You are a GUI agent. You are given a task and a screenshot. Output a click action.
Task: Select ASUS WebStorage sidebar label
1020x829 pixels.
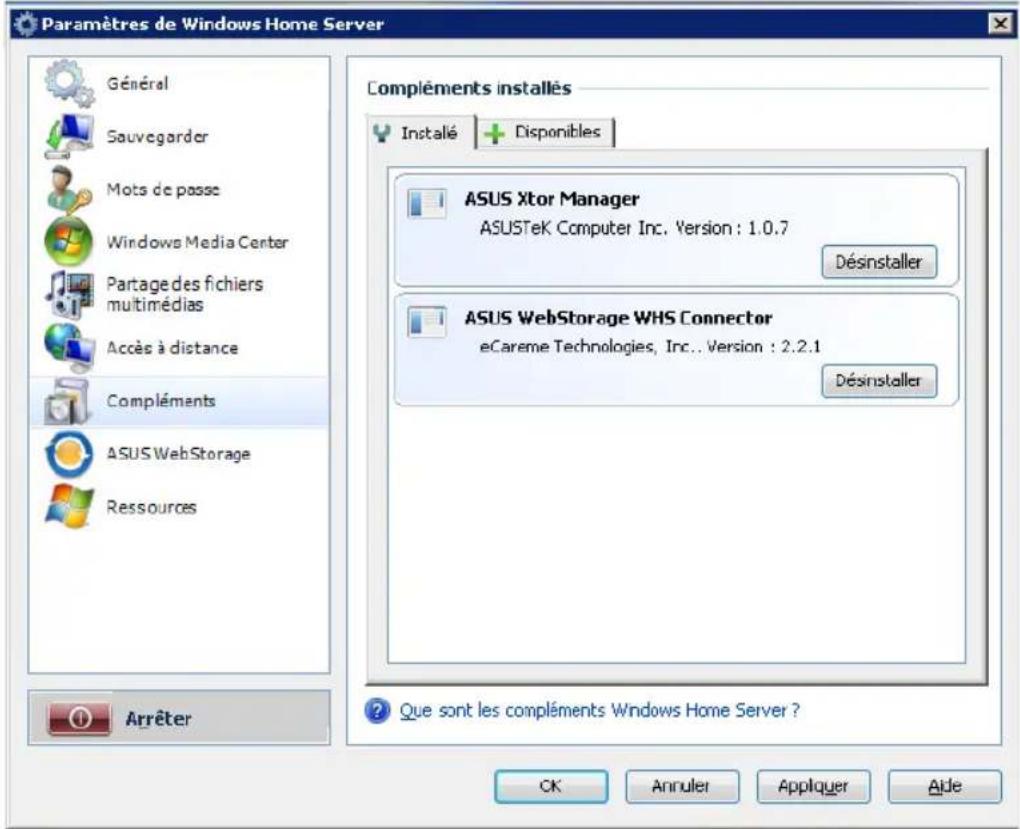pyautogui.click(x=178, y=454)
